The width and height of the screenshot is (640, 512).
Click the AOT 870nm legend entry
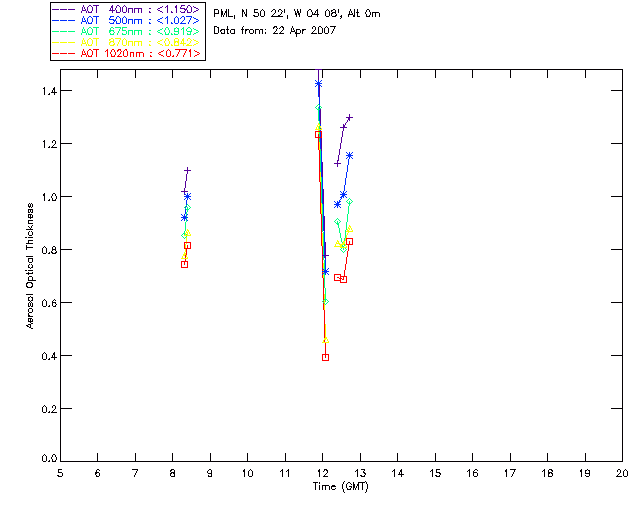click(x=126, y=42)
